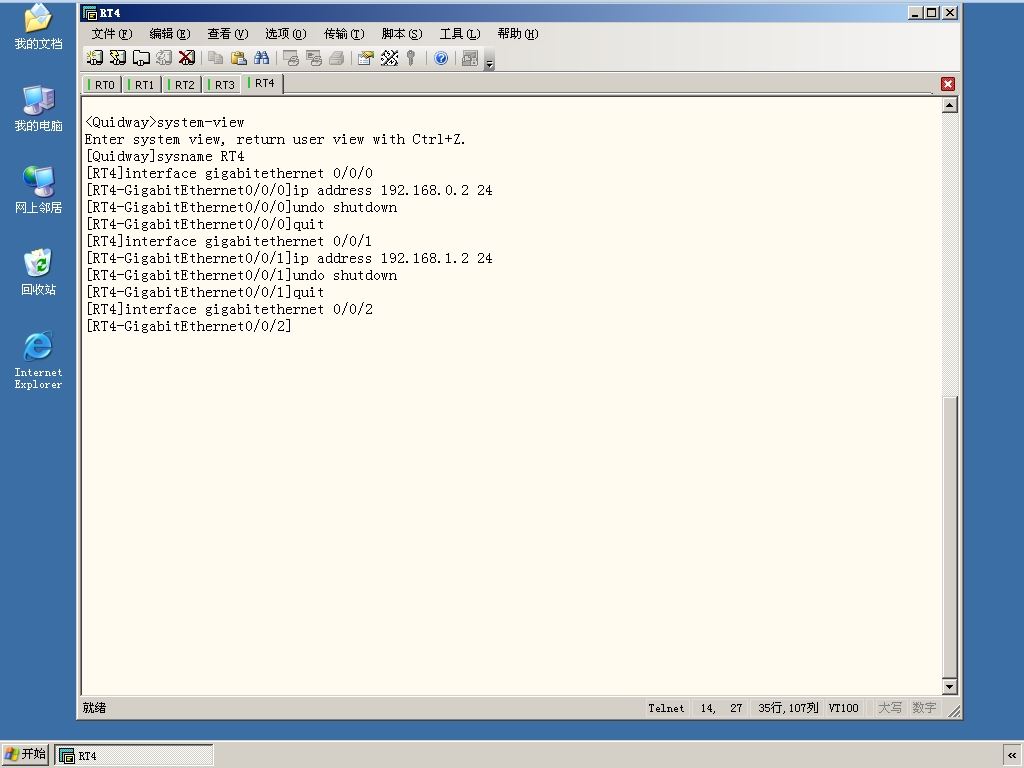Screen dimensions: 1024x768
Task: Click the Connect toolbar icon
Action: 95,58
